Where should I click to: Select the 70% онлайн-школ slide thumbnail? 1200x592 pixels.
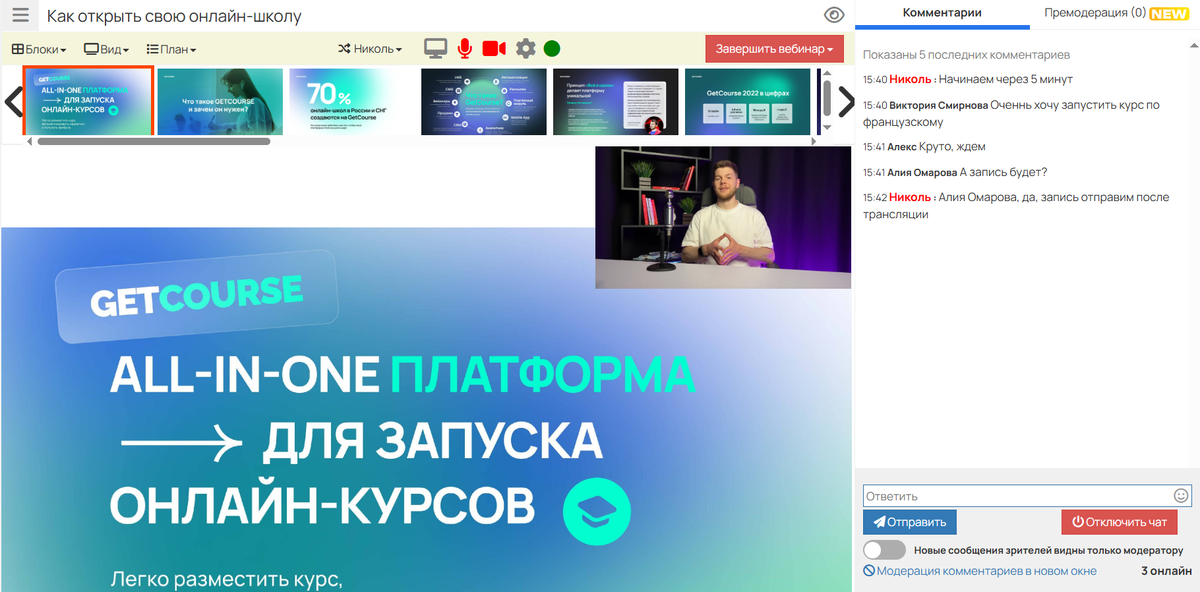pyautogui.click(x=352, y=101)
